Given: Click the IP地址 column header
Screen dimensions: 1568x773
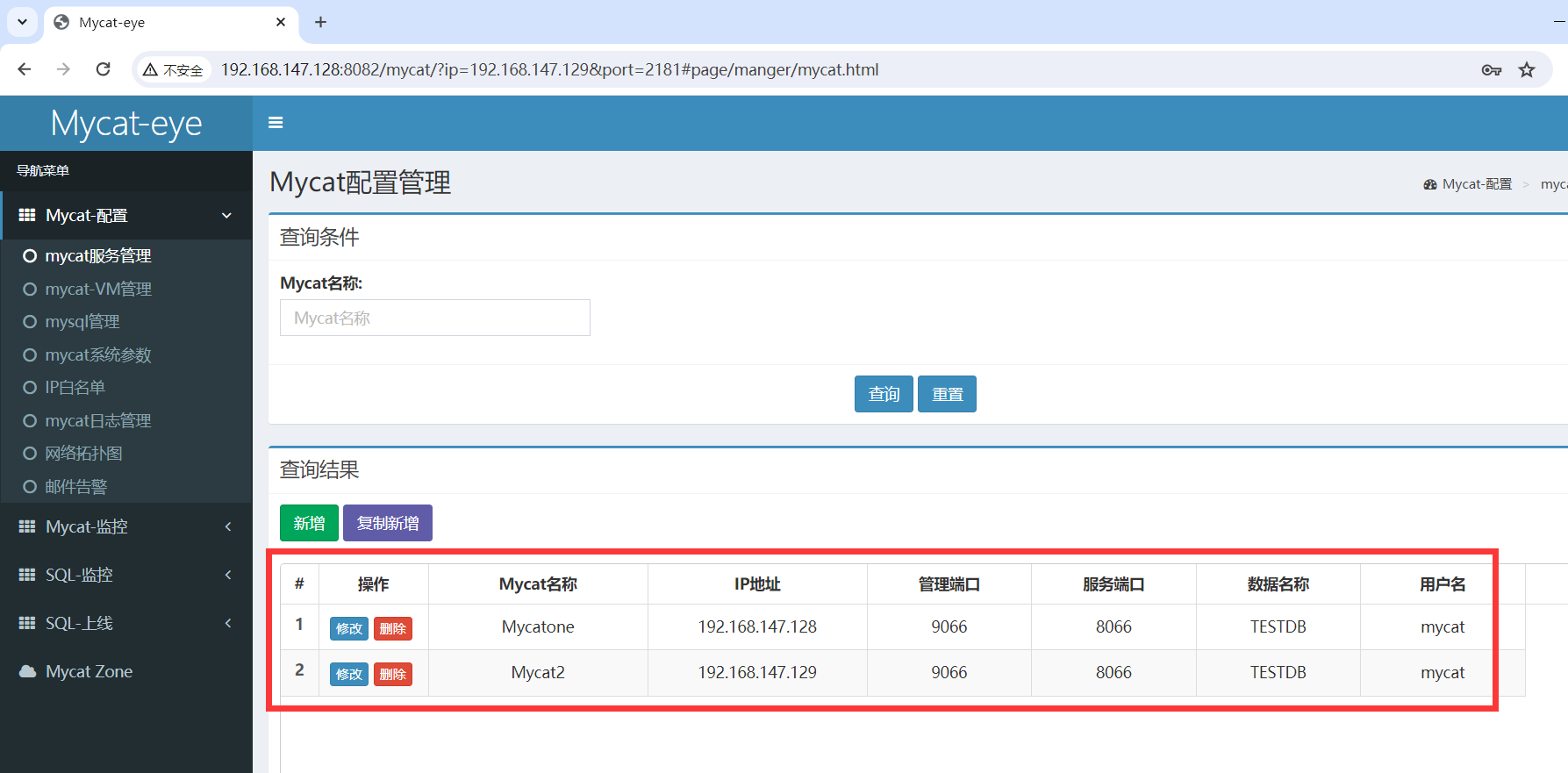Looking at the screenshot, I should pyautogui.click(x=757, y=584).
